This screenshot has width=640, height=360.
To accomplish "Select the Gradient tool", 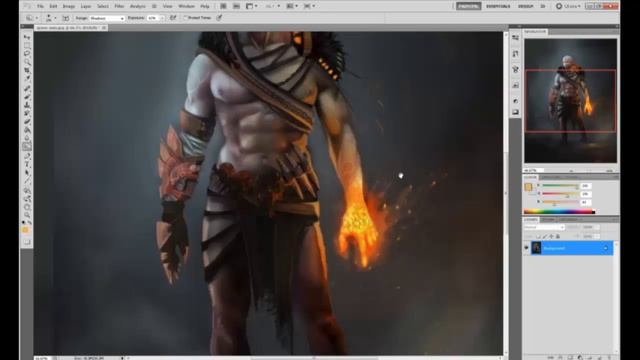I will tap(27, 130).
